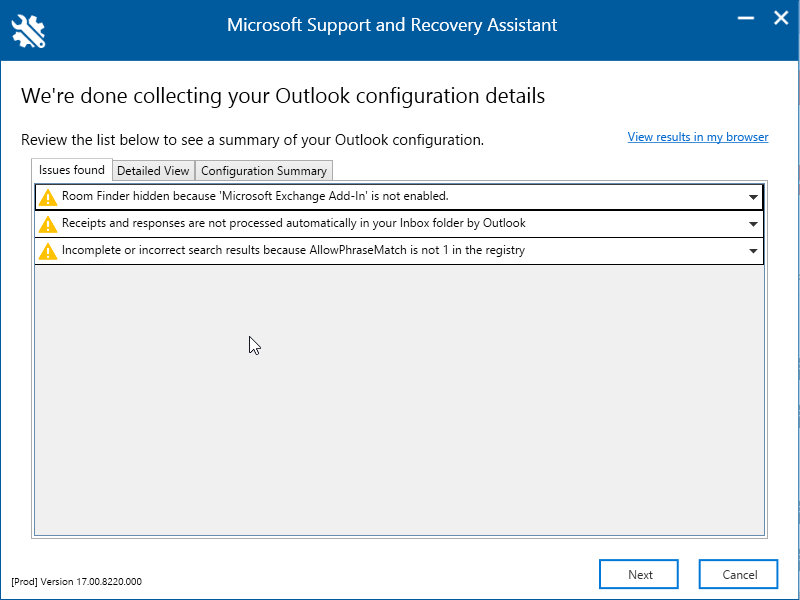Click warning icon beside Room Finder hidden issue
This screenshot has height=600, width=800.
point(48,197)
